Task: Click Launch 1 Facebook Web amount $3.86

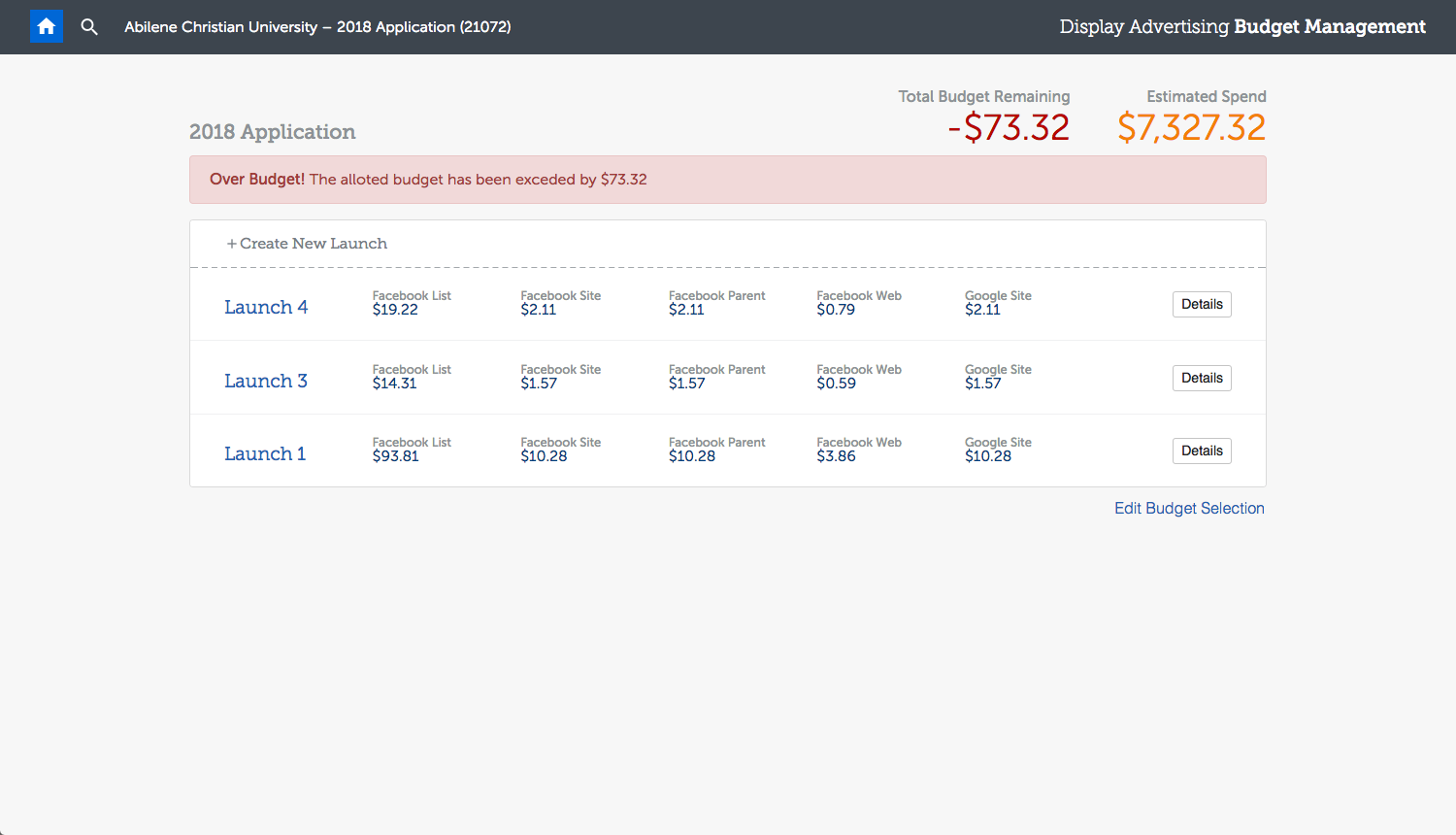Action: pos(836,456)
